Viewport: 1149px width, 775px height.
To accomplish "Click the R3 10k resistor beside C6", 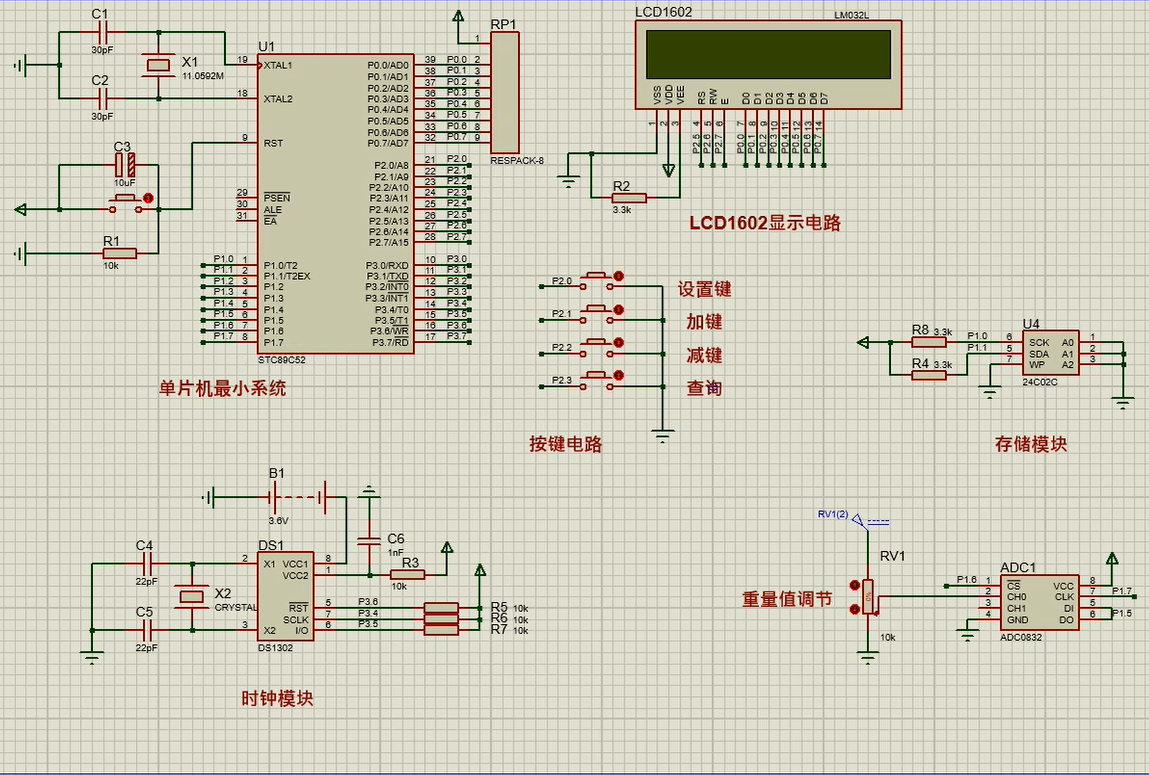I will [x=410, y=574].
